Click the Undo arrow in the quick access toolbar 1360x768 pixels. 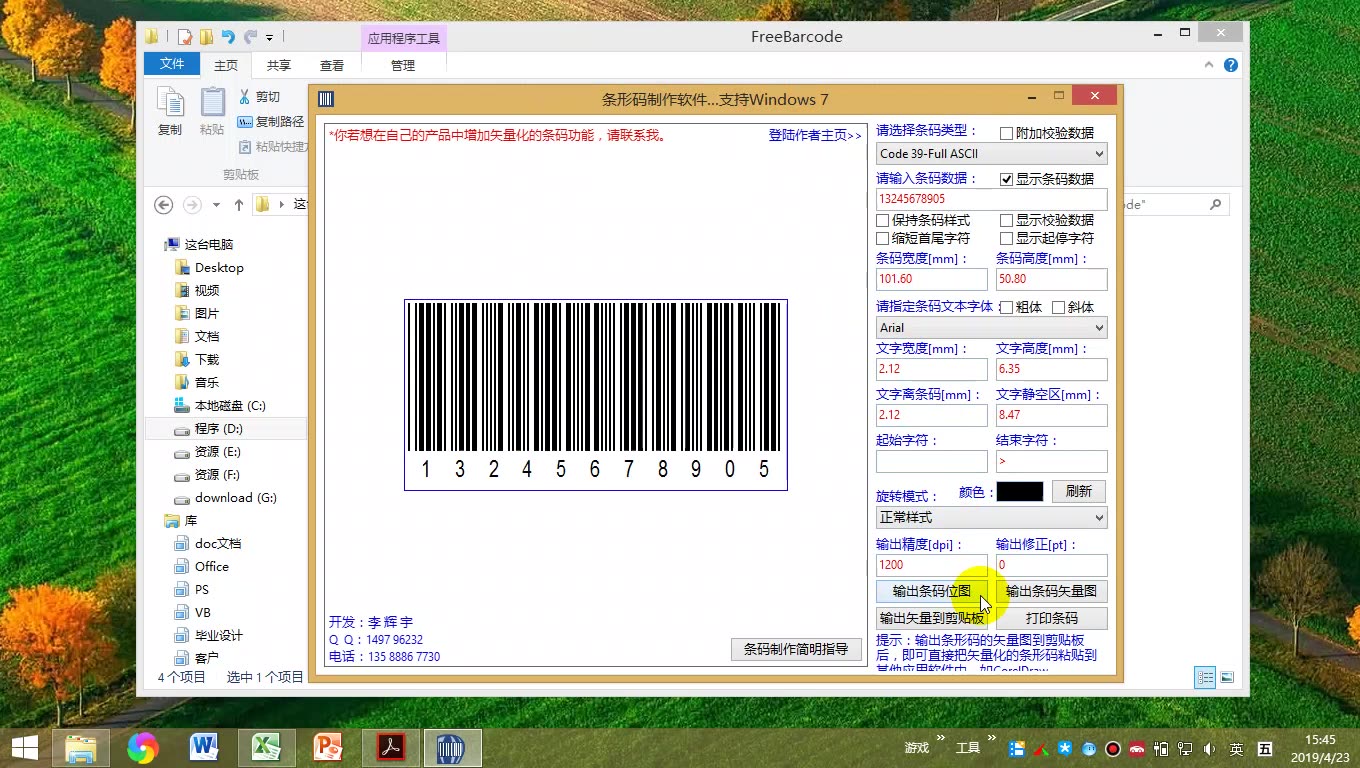click(228, 37)
